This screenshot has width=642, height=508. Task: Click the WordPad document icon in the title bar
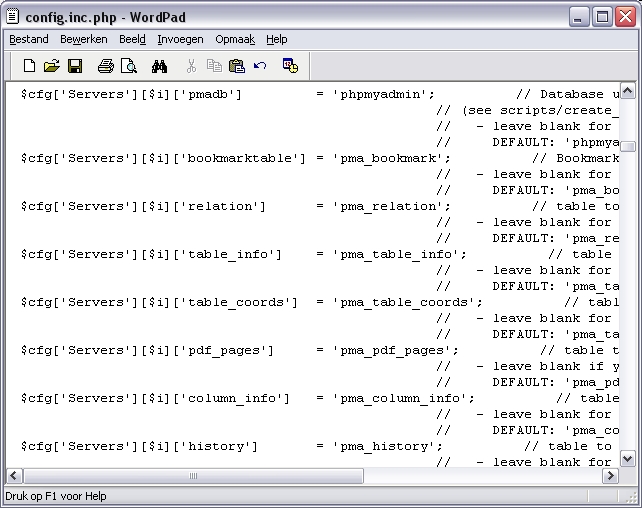coord(13,17)
